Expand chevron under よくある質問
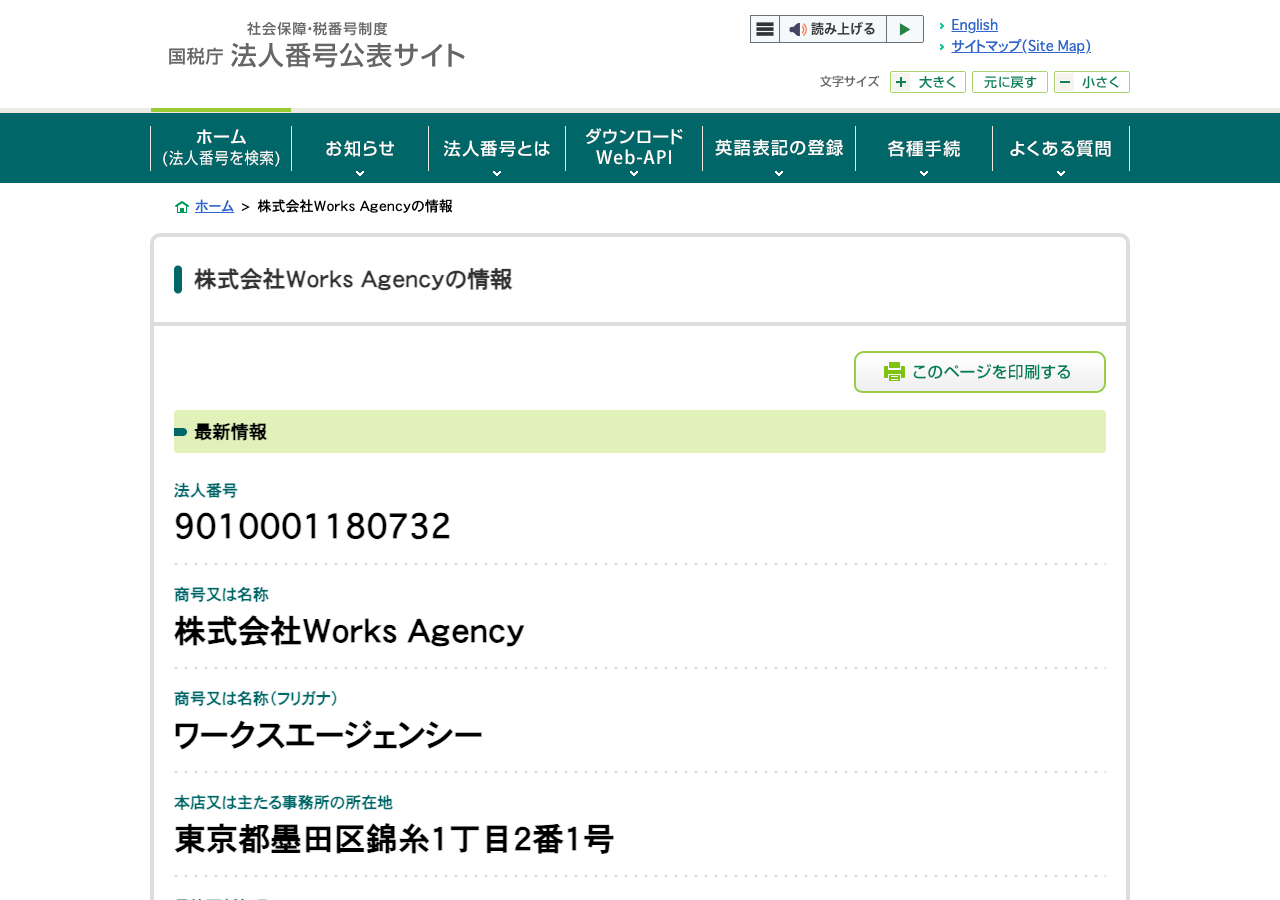Image resolution: width=1280 pixels, height=900 pixels. coord(1061,174)
